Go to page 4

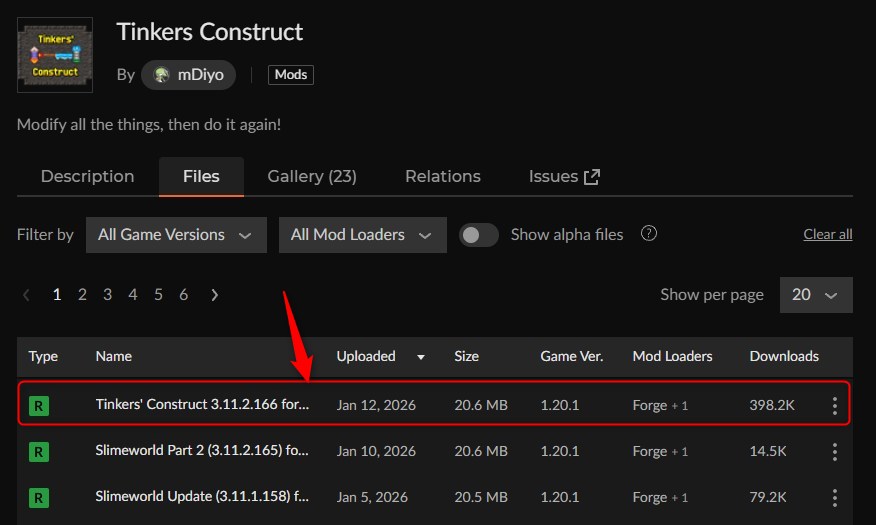tap(132, 295)
